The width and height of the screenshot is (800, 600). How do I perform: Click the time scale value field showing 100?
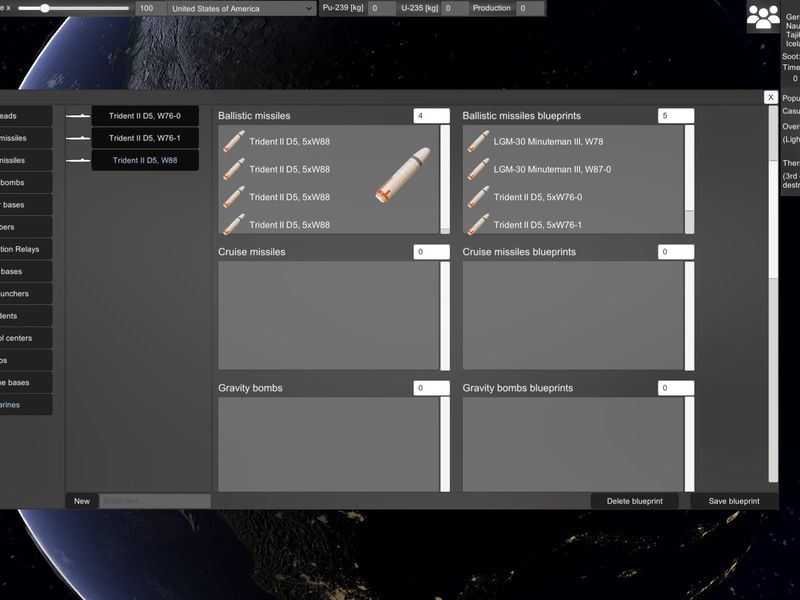coord(151,9)
